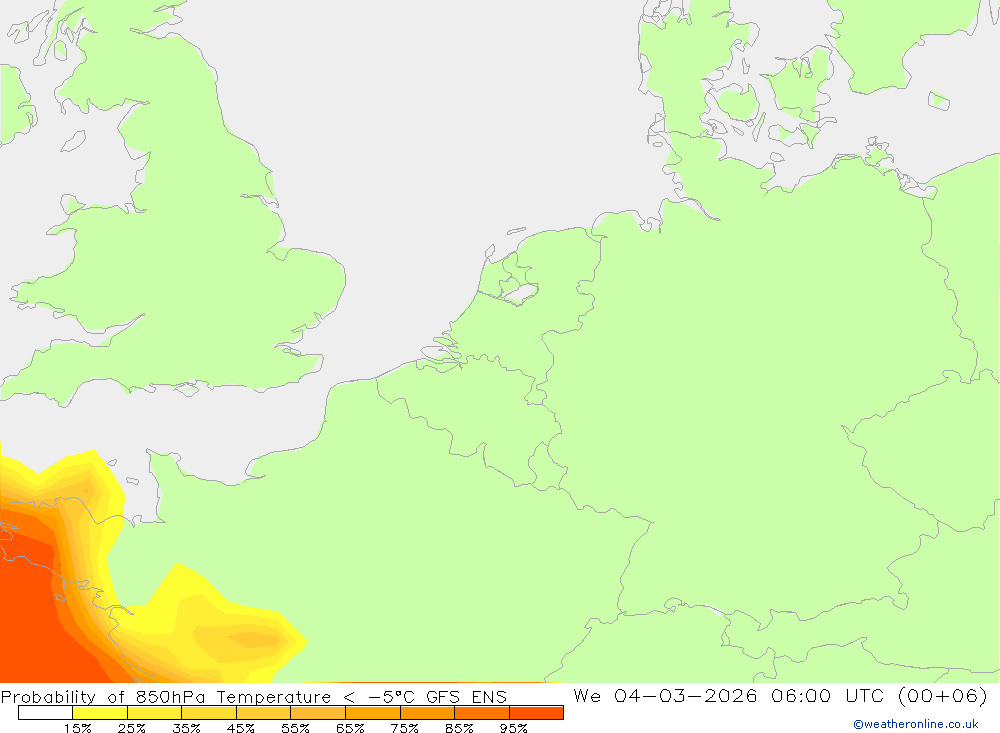Click the 55% legend label
Image resolution: width=1000 pixels, height=733 pixels.
(295, 728)
